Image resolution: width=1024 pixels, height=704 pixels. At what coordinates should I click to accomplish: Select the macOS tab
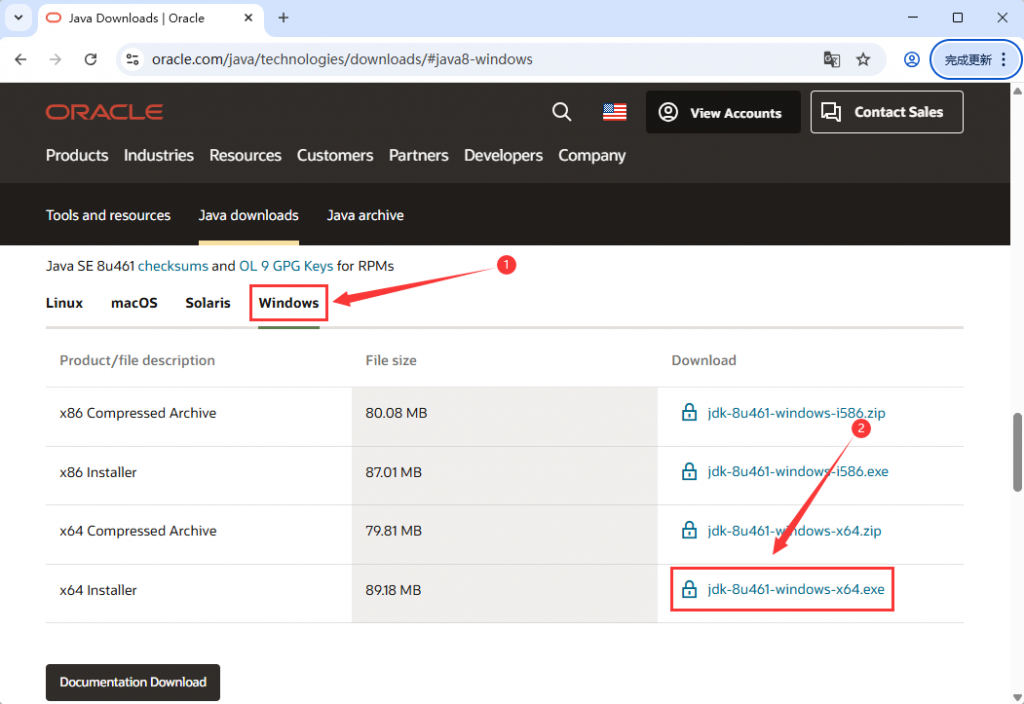tap(134, 302)
